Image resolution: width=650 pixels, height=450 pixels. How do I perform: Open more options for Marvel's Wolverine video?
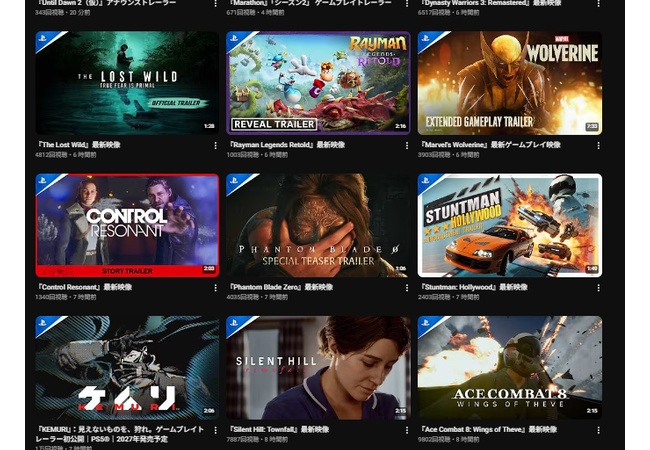click(598, 145)
